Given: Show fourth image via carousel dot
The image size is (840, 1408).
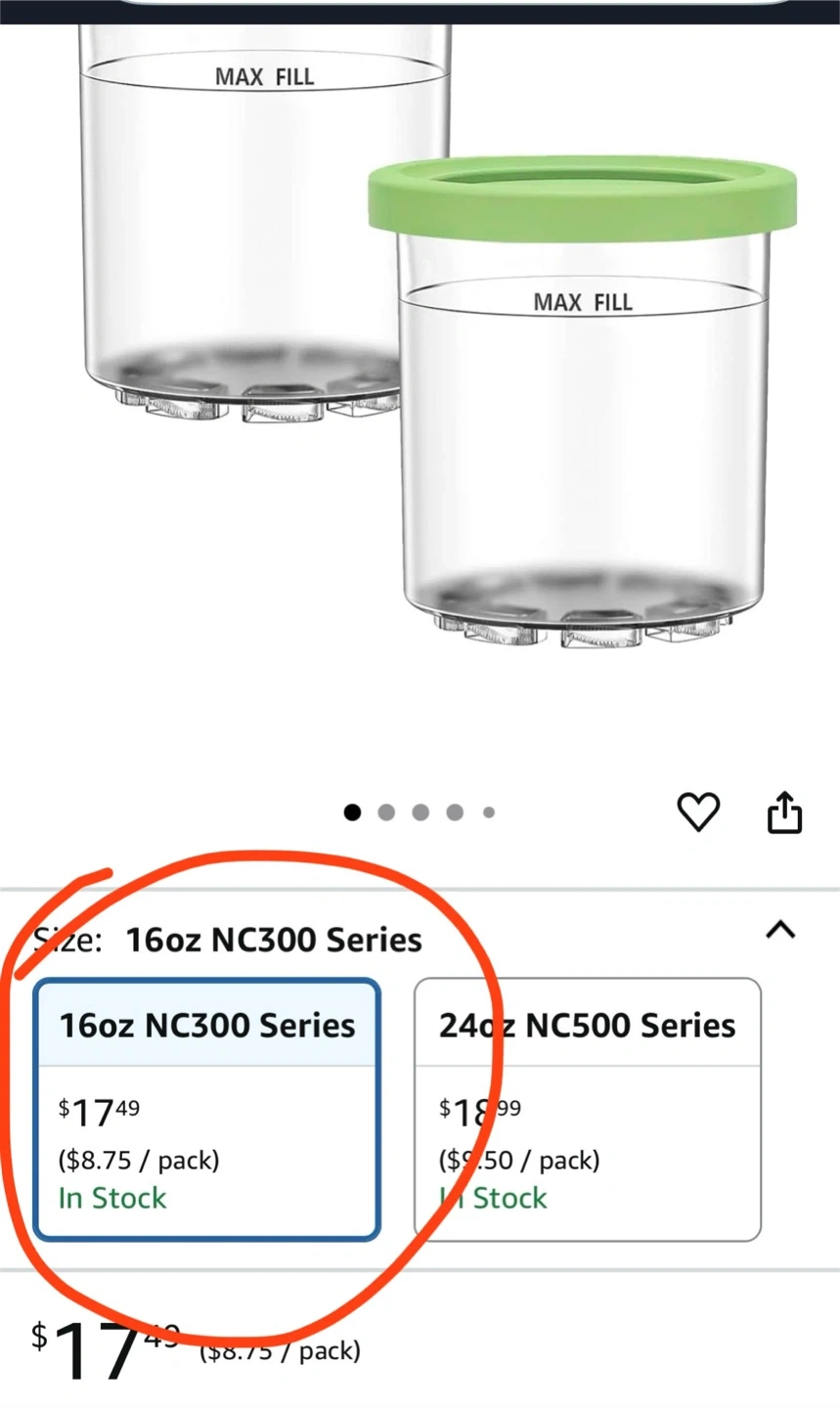Looking at the screenshot, I should coord(455,813).
